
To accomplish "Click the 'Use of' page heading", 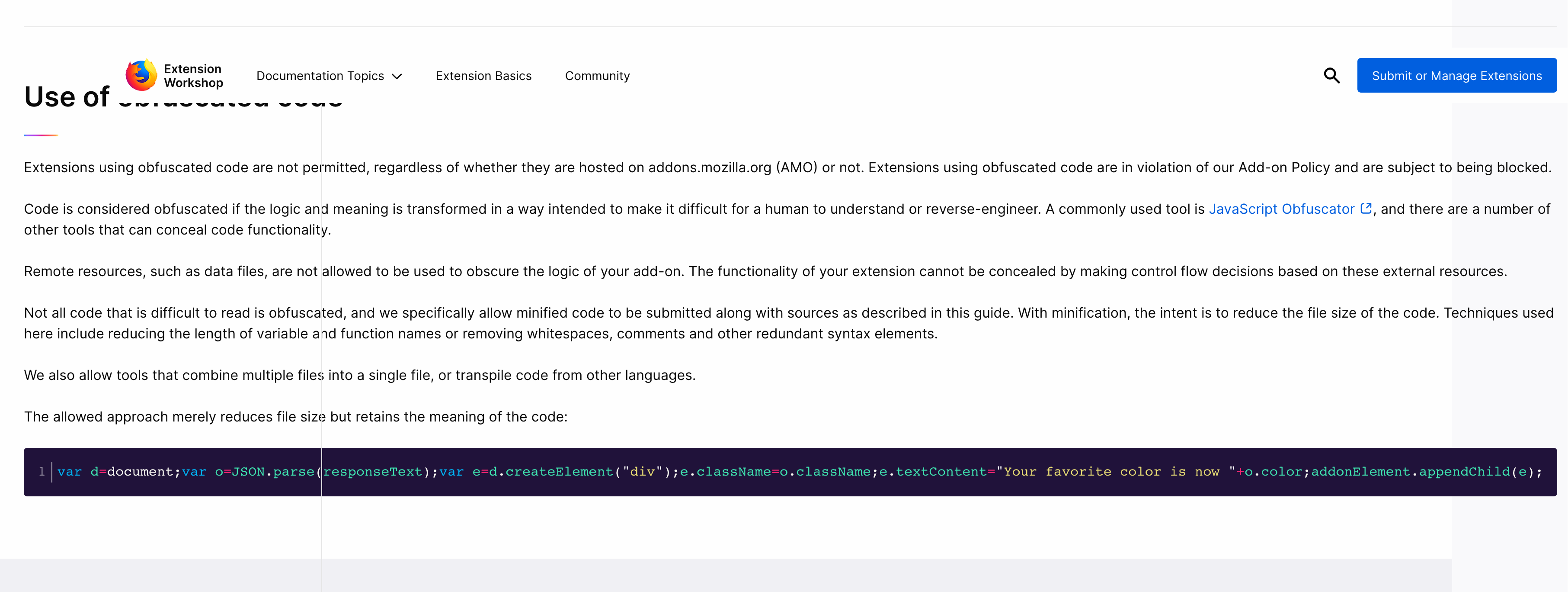I will pyautogui.click(x=67, y=97).
